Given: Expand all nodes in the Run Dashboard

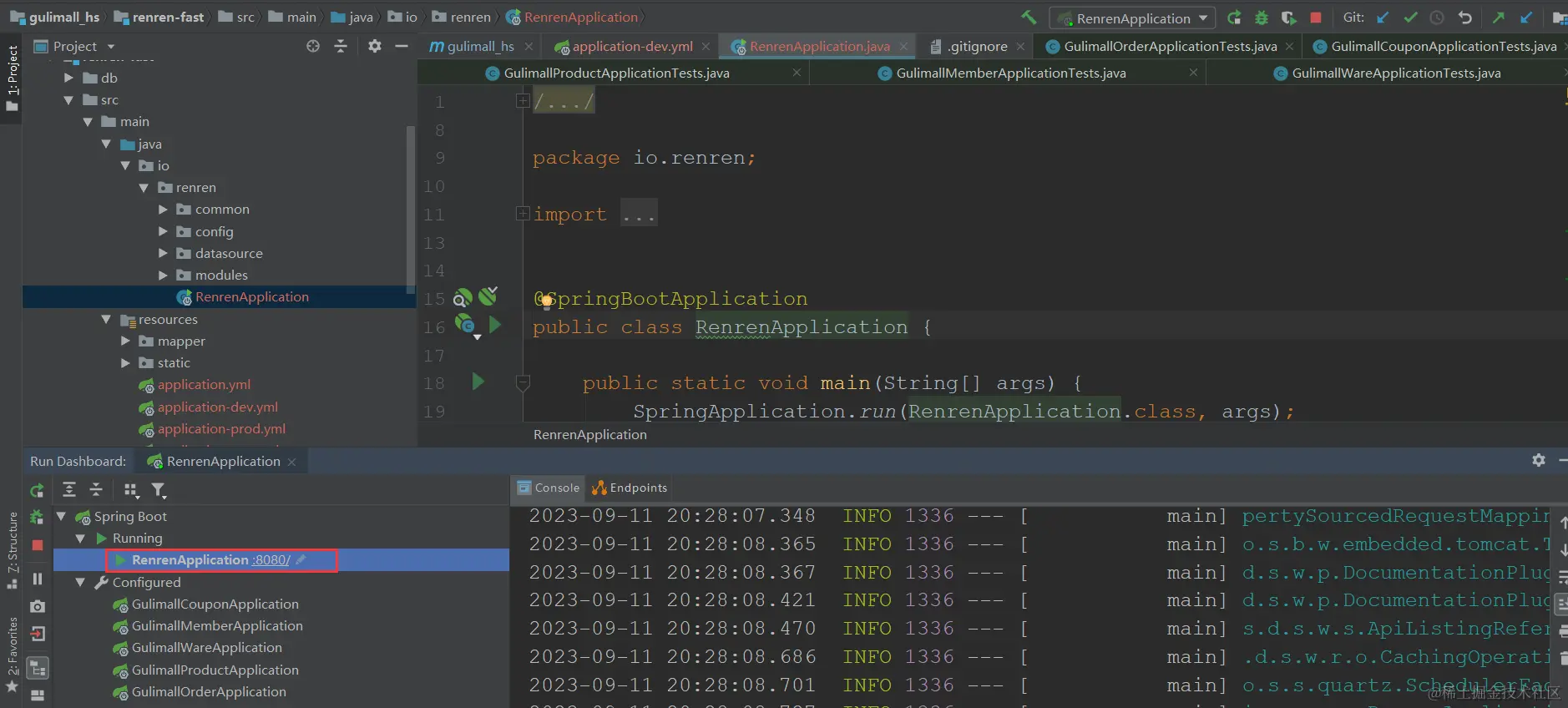Looking at the screenshot, I should (x=69, y=490).
